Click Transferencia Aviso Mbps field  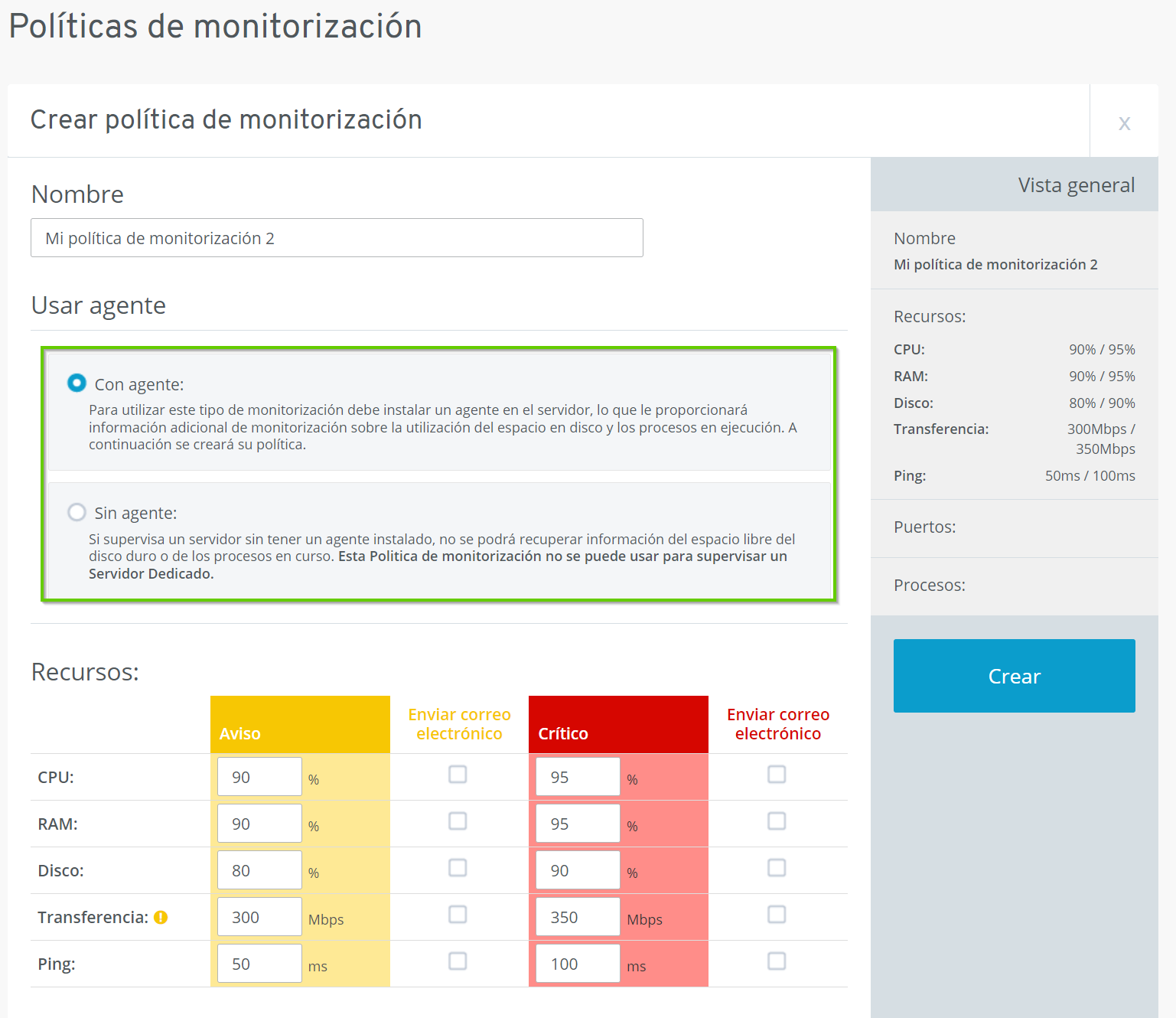(x=259, y=917)
